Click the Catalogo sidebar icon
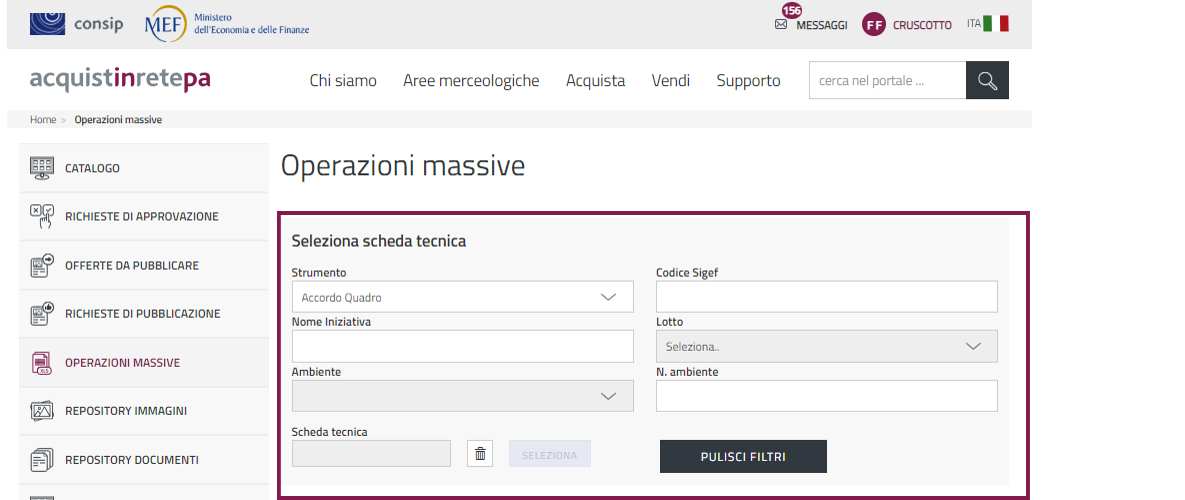Viewport: 1185px width, 500px height. [41, 168]
